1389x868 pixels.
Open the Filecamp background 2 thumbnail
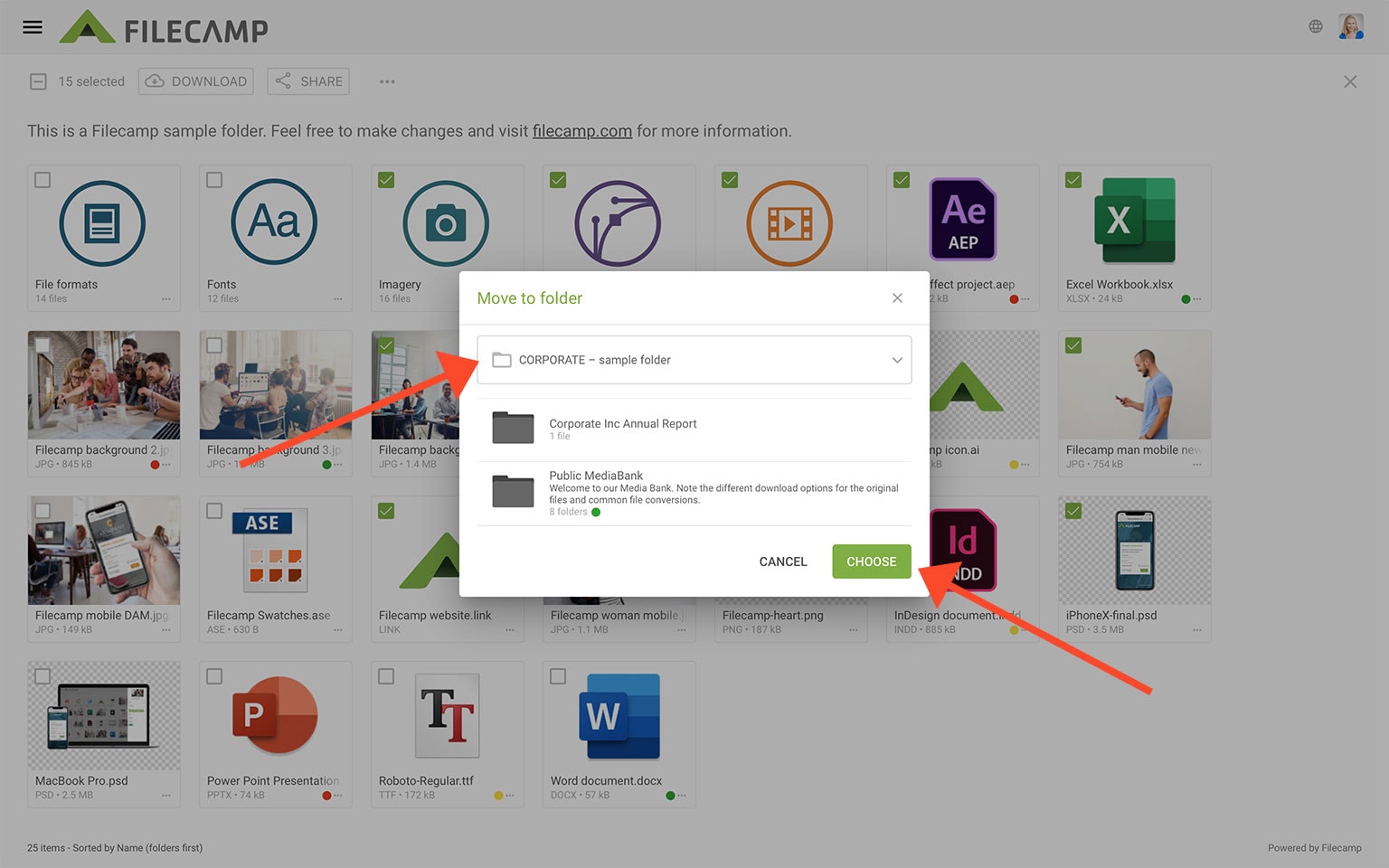[x=104, y=385]
